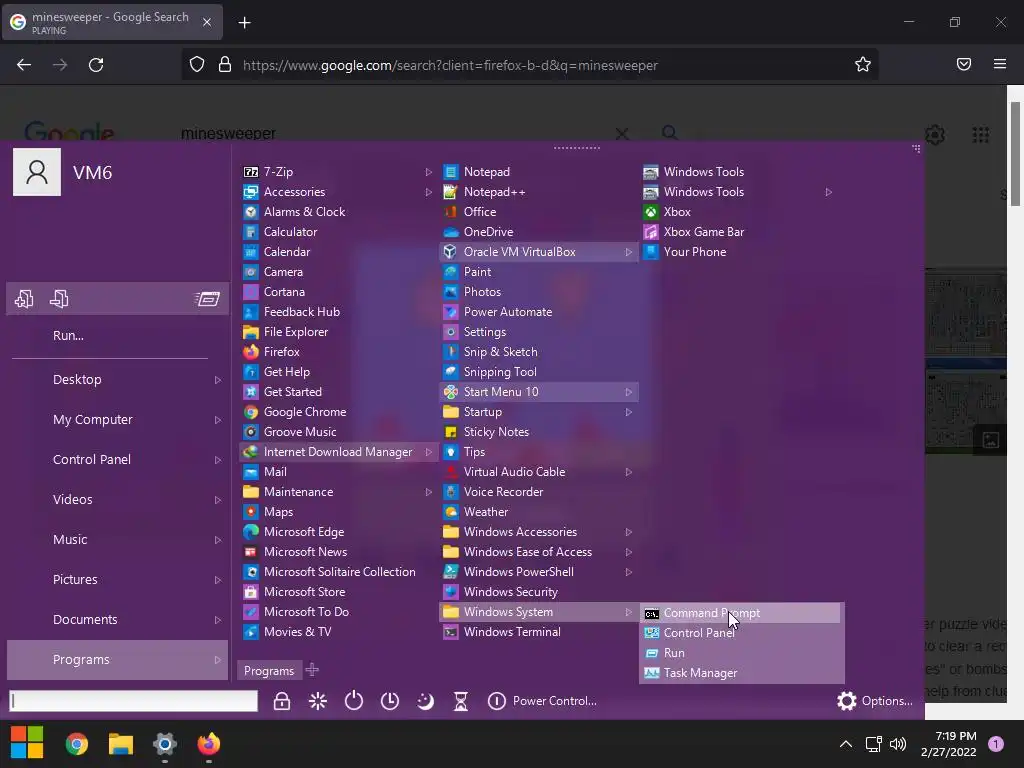Expand the Accessories submenu arrow
This screenshot has height=768, width=1024.
[x=428, y=192]
